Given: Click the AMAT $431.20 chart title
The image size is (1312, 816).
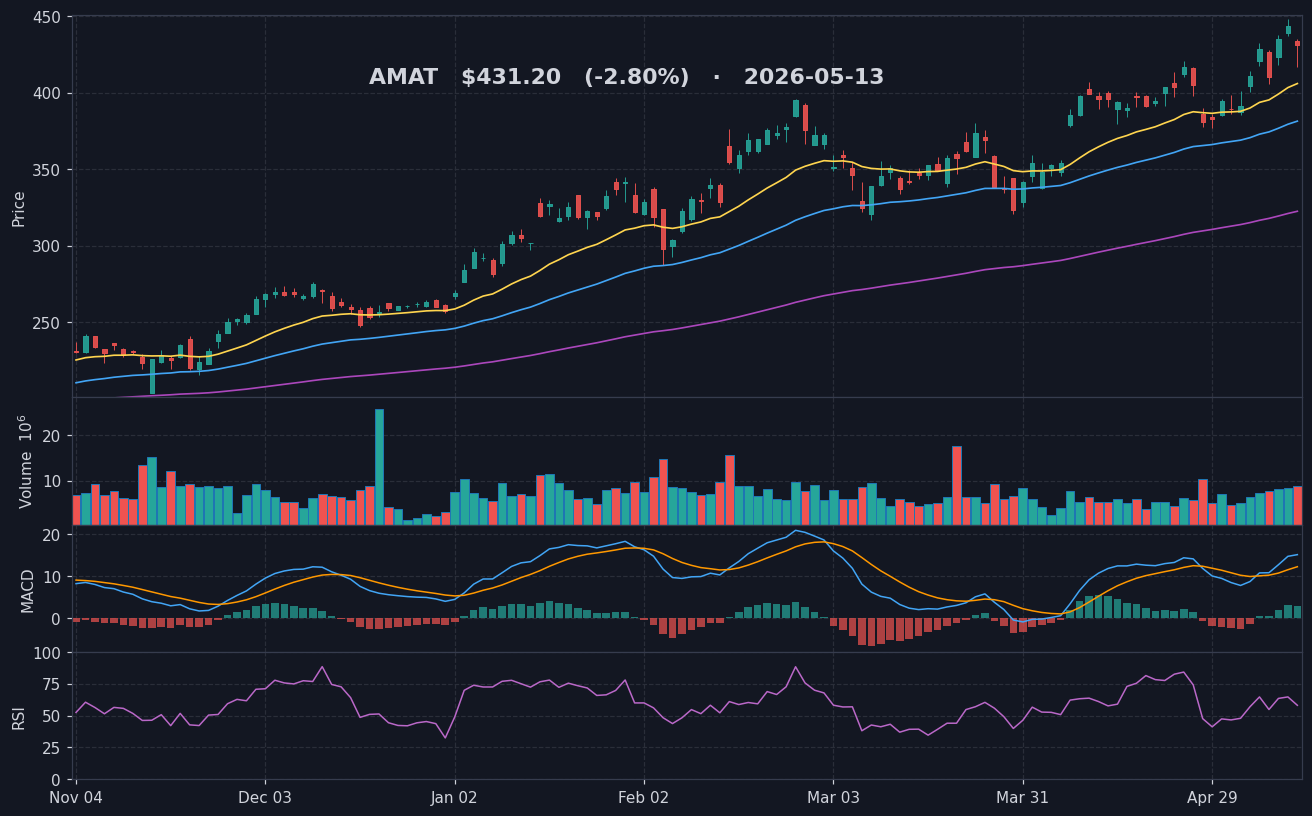Looking at the screenshot, I should pos(626,77).
